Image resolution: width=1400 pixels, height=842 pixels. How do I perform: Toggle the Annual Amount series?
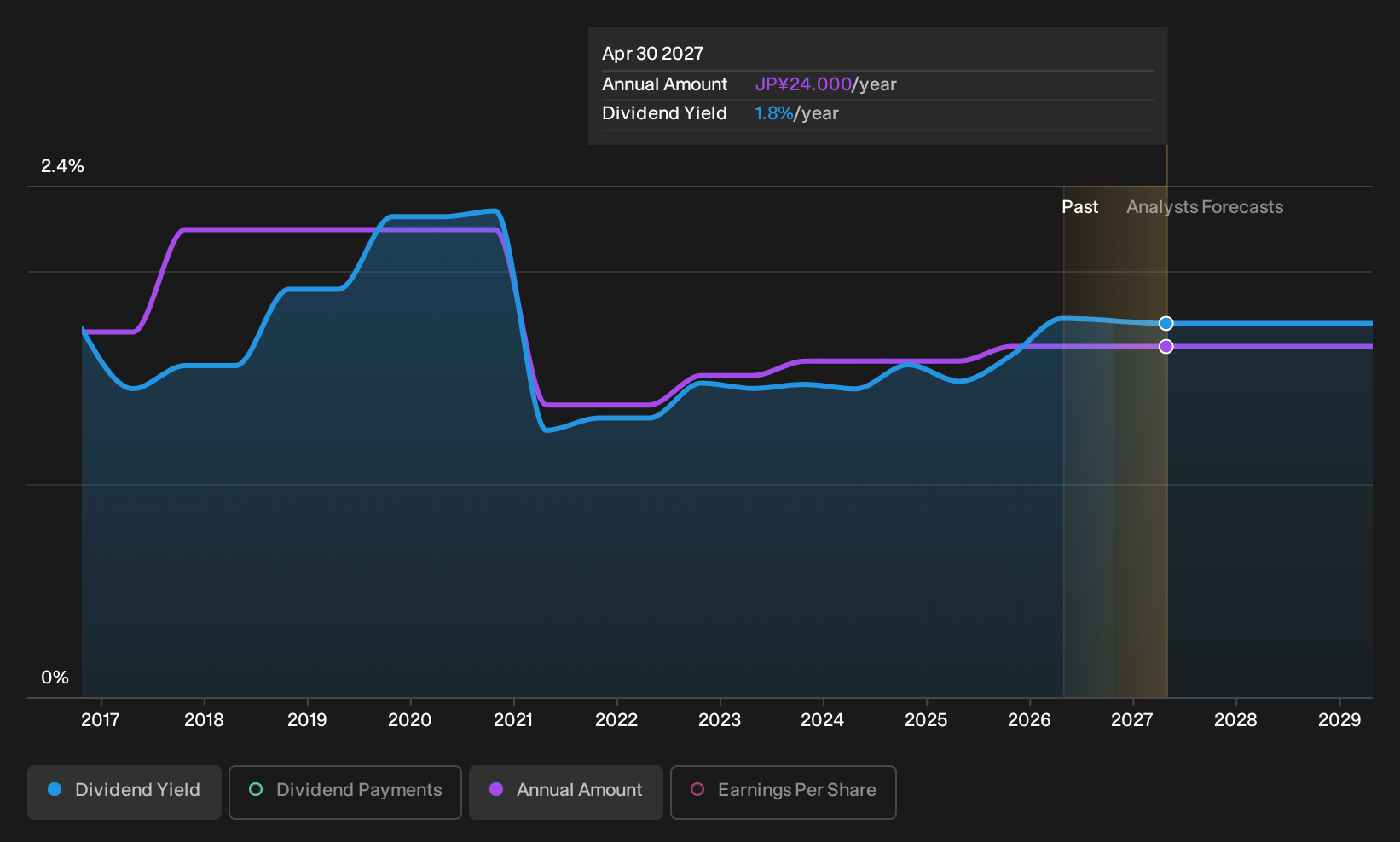click(566, 792)
